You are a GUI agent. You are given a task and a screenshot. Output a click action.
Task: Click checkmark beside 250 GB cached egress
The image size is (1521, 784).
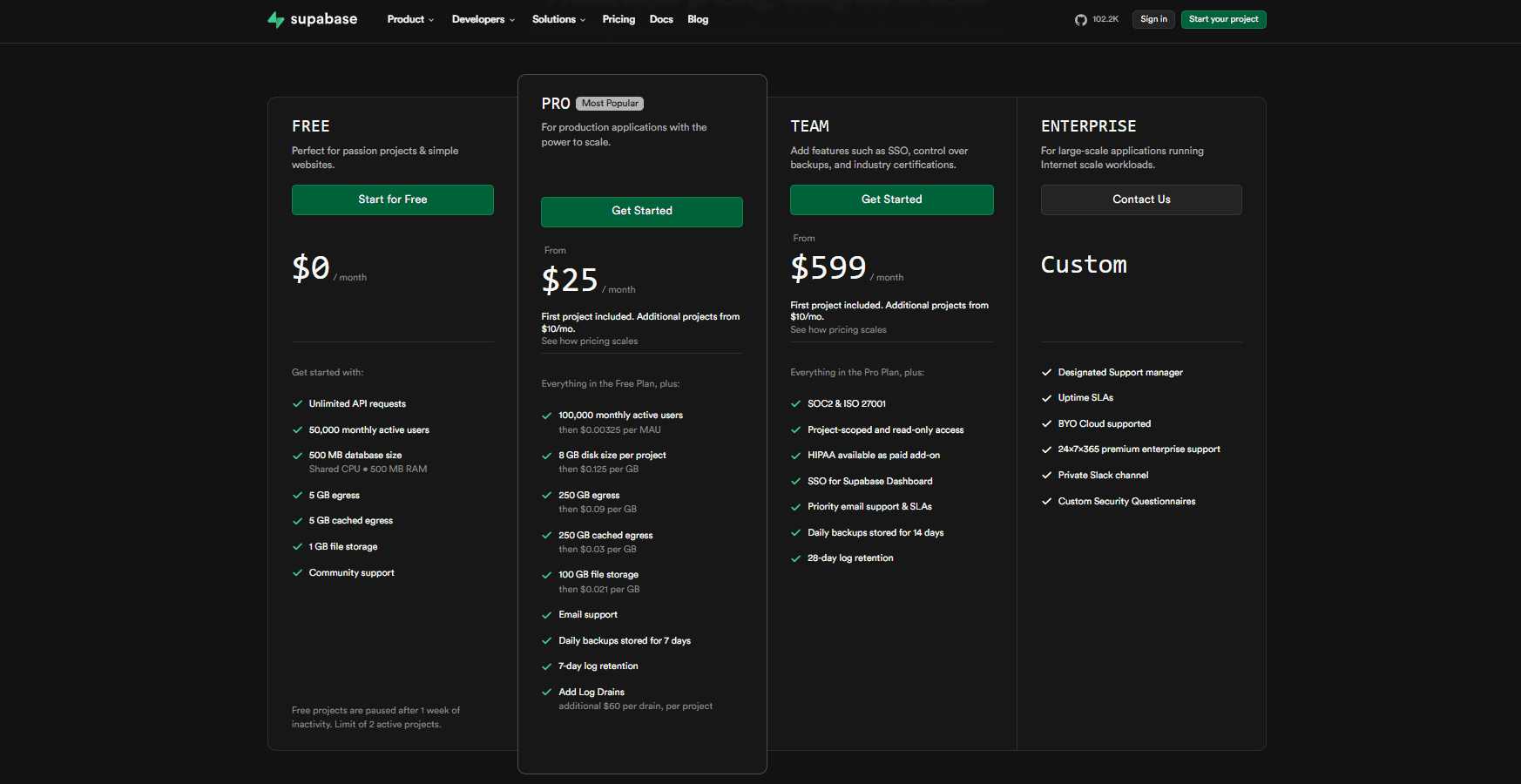tap(546, 536)
